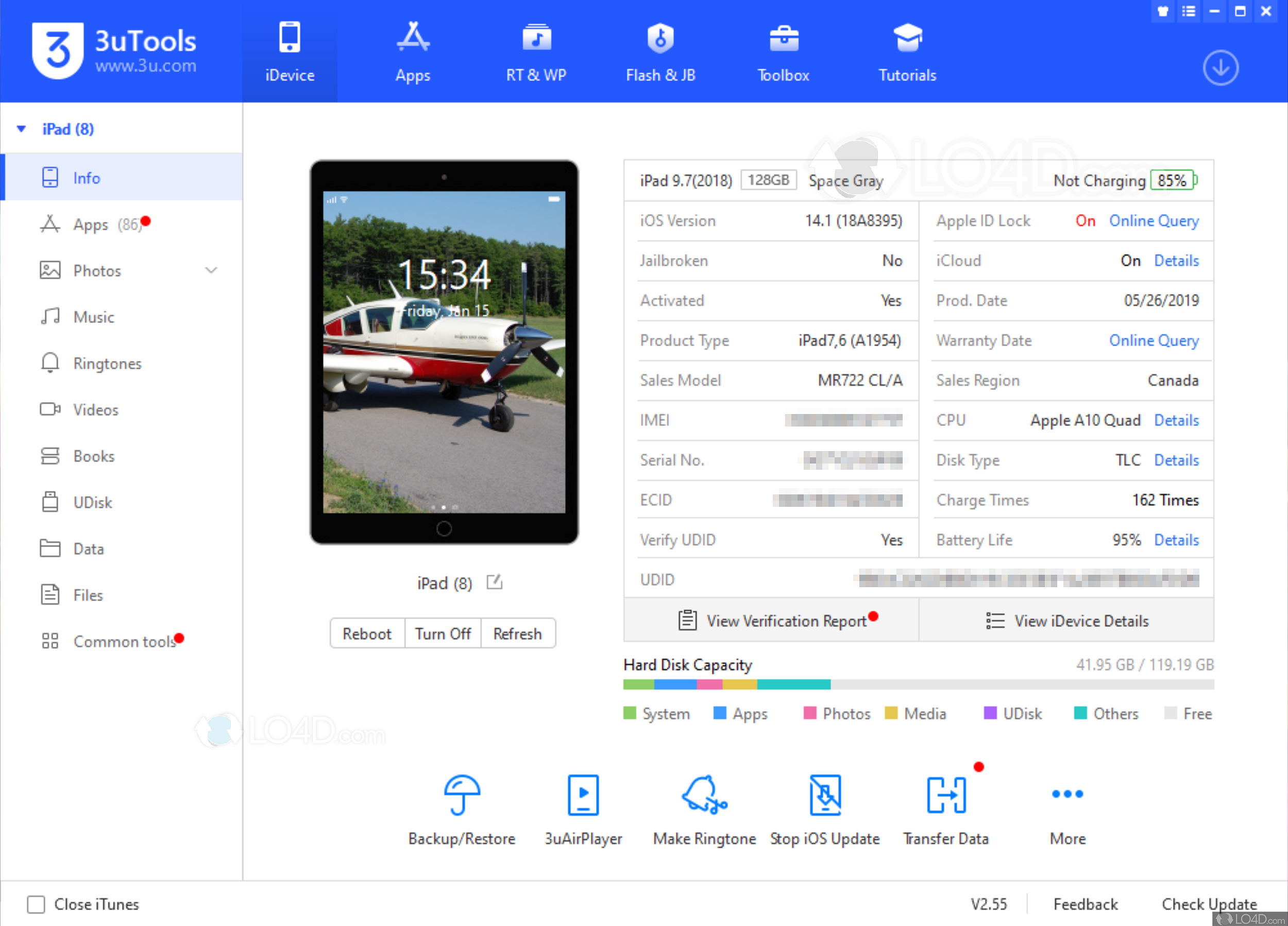This screenshot has height=926, width=1288.
Task: Open the Backup/Restore umbrella icon
Action: click(x=461, y=795)
